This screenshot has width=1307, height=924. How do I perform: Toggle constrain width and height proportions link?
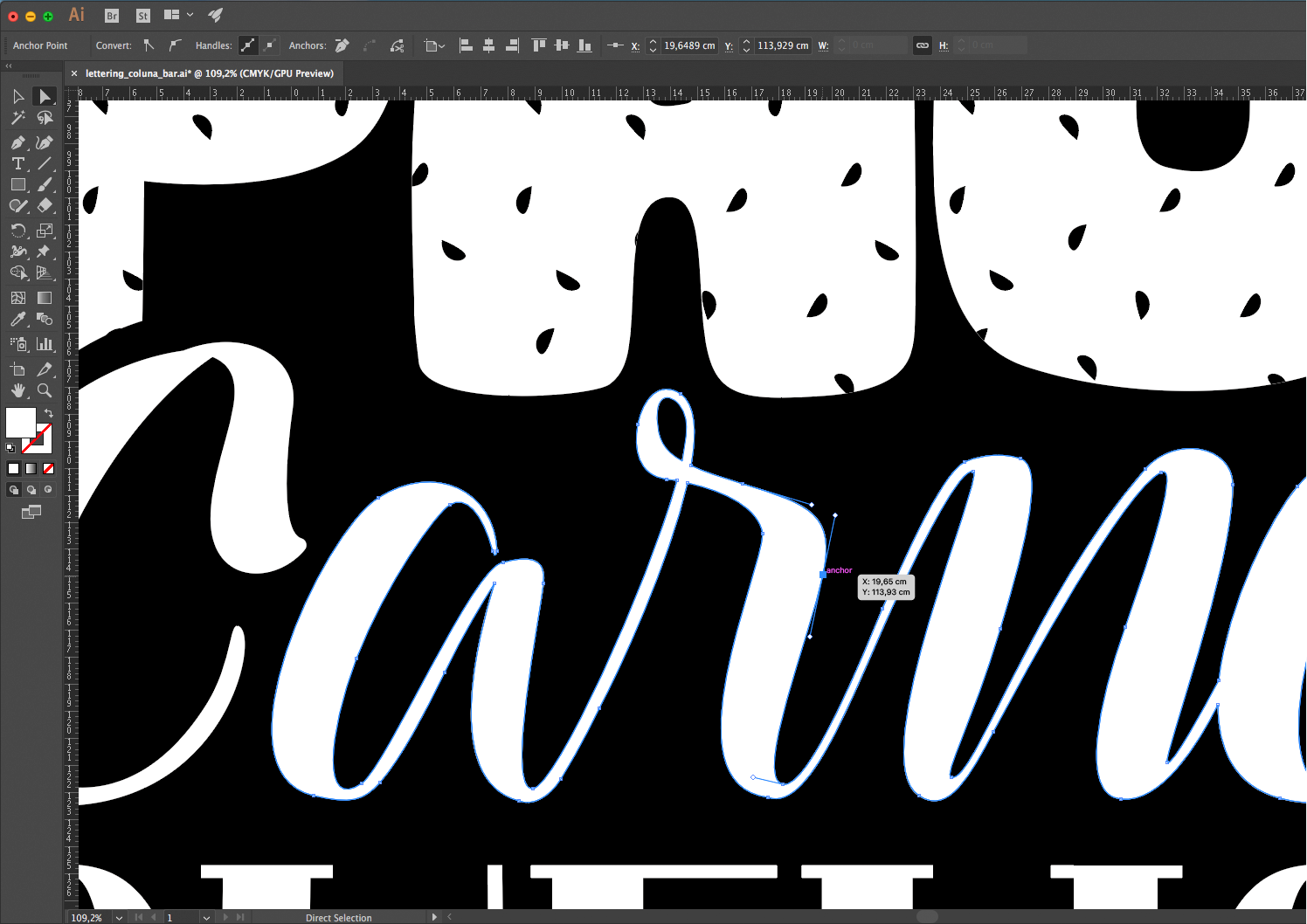(922, 45)
